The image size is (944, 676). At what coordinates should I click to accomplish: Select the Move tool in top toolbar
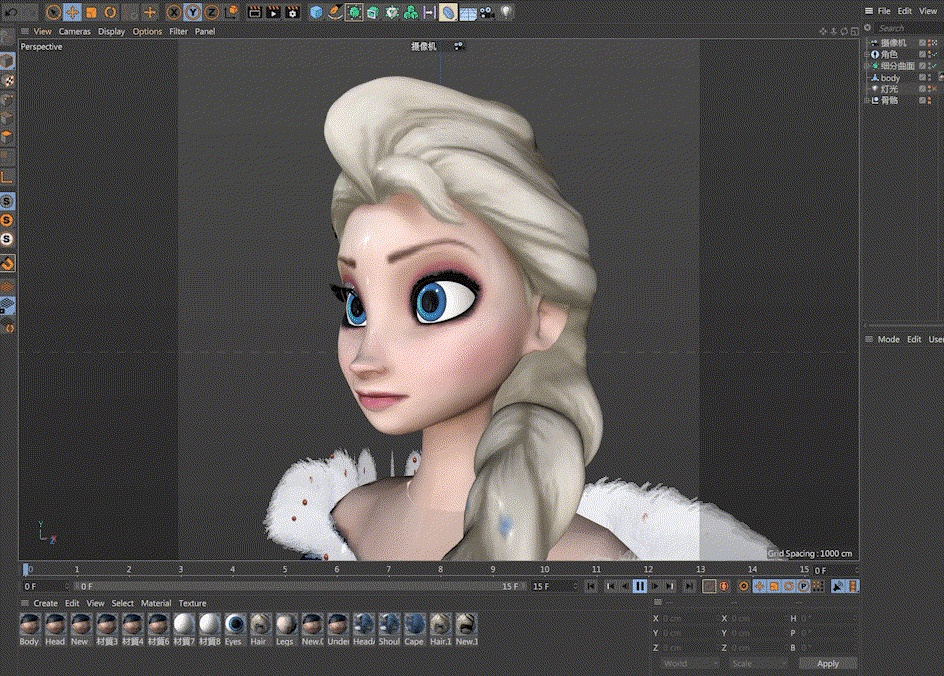(x=72, y=11)
